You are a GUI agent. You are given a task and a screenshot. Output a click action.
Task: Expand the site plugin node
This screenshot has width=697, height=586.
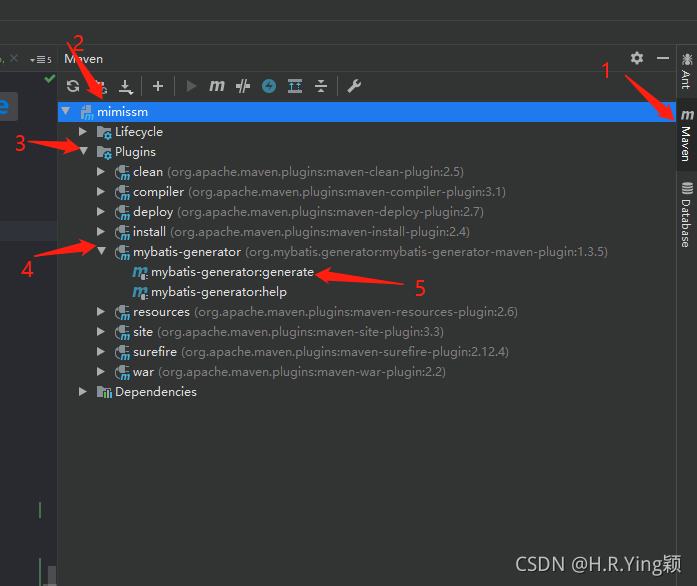(101, 331)
